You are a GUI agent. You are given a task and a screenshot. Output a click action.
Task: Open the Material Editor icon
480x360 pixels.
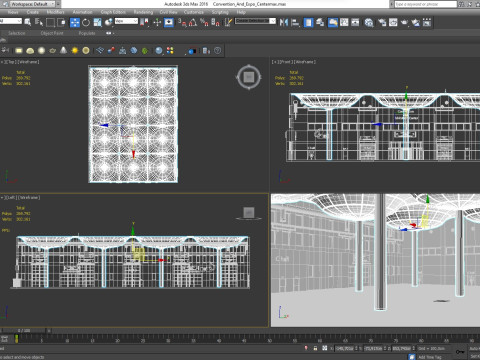(x=369, y=22)
